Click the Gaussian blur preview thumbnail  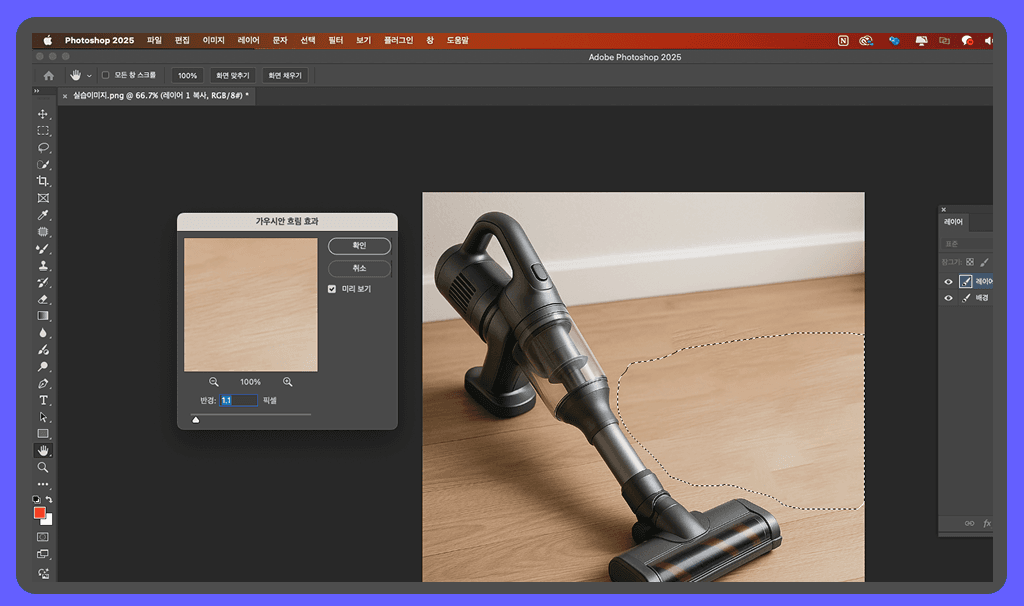click(251, 305)
